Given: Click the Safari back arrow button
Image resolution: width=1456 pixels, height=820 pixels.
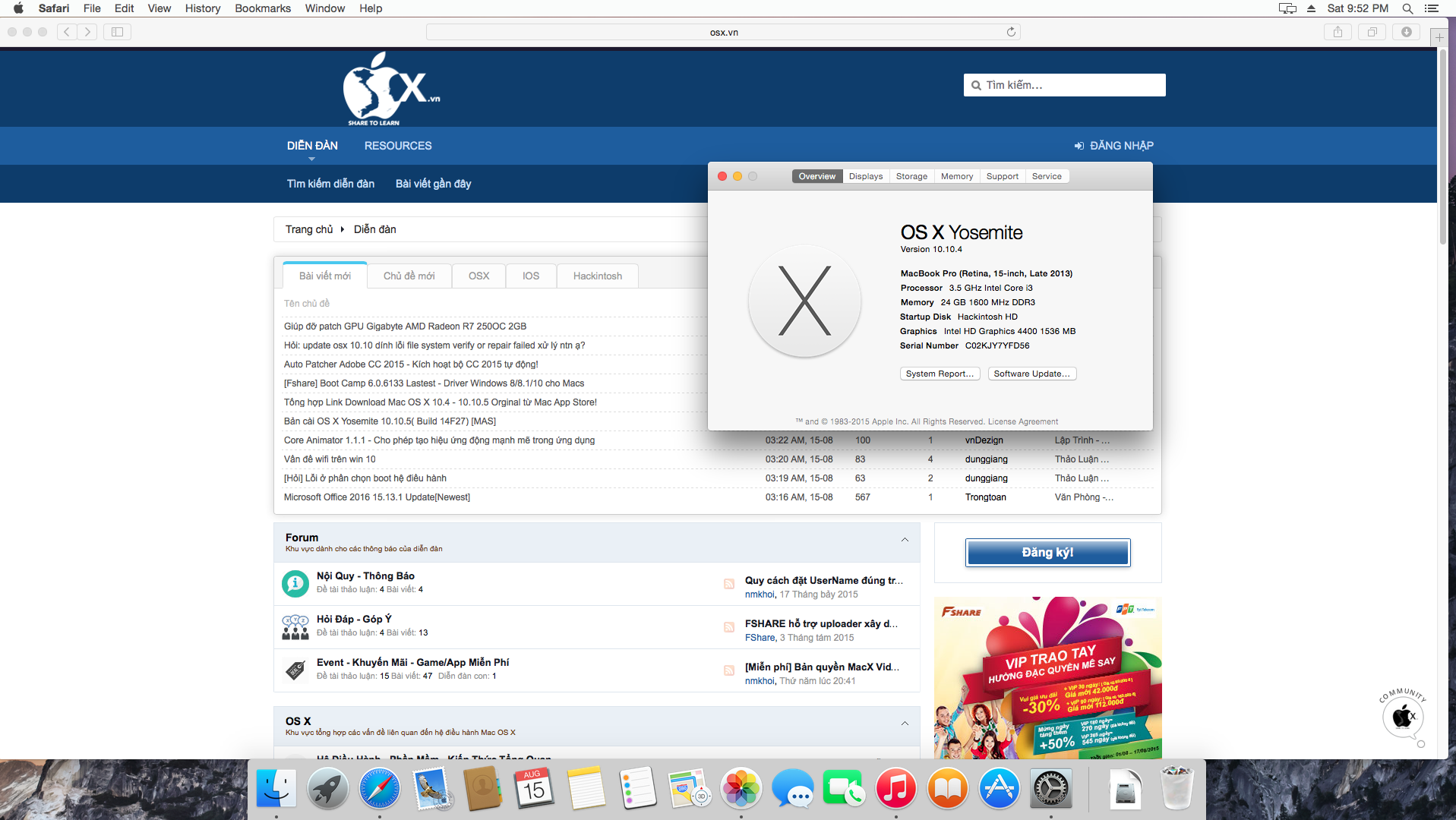Looking at the screenshot, I should coord(67,32).
